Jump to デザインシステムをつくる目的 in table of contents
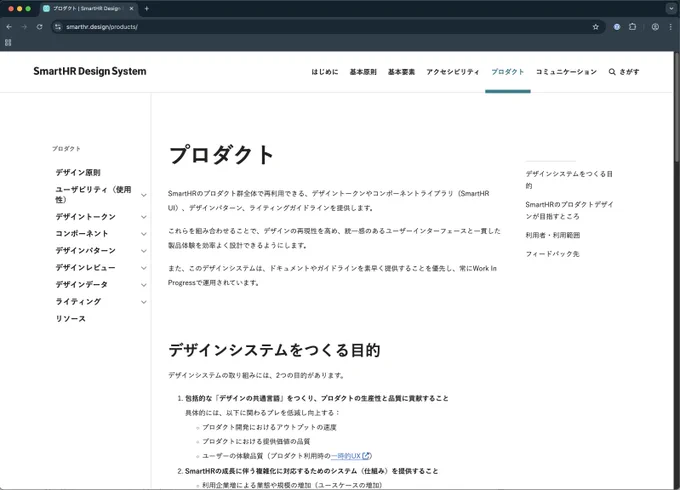Image resolution: width=680 pixels, height=490 pixels. click(x=569, y=180)
